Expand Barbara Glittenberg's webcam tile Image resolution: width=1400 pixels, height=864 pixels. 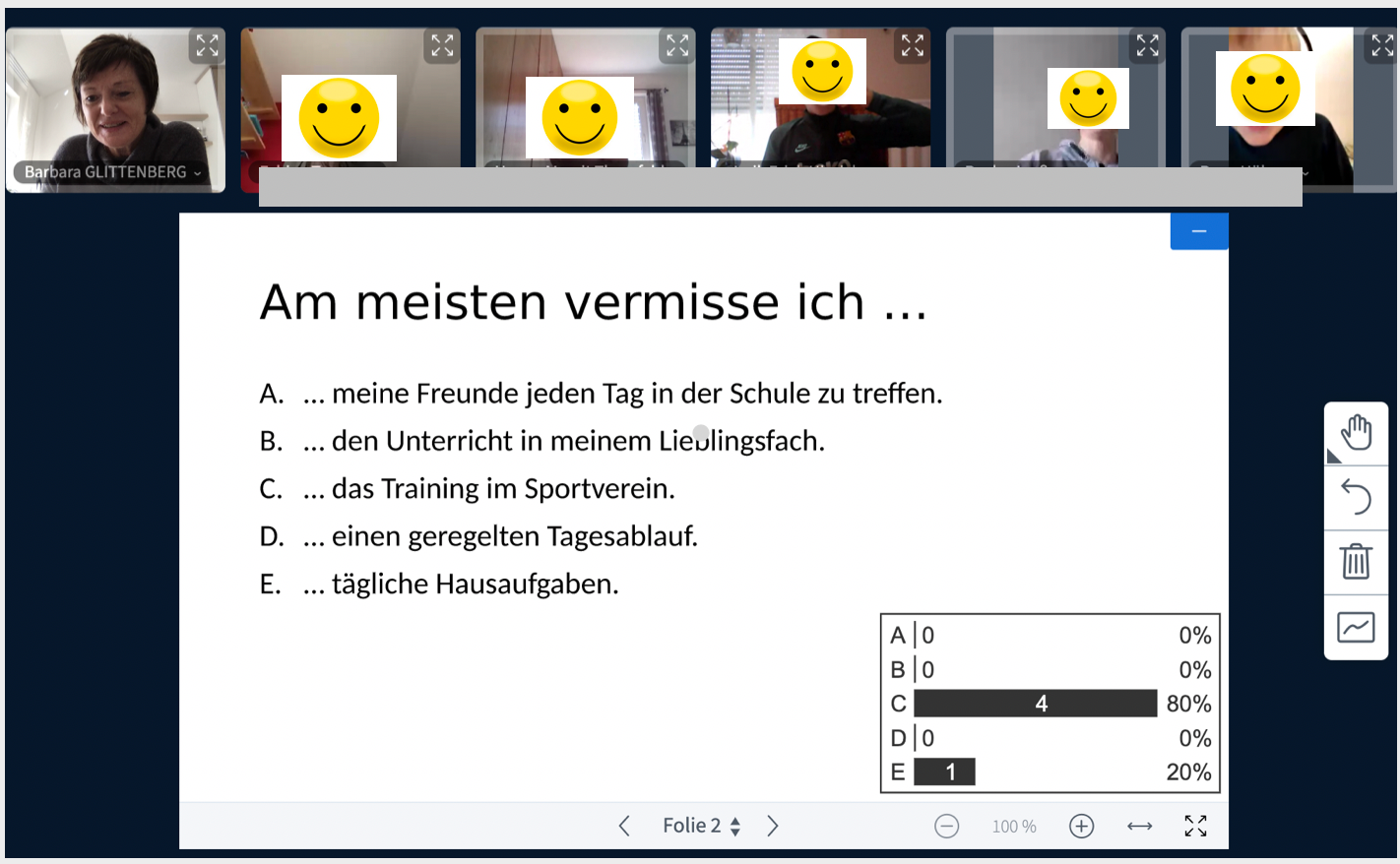(x=207, y=44)
